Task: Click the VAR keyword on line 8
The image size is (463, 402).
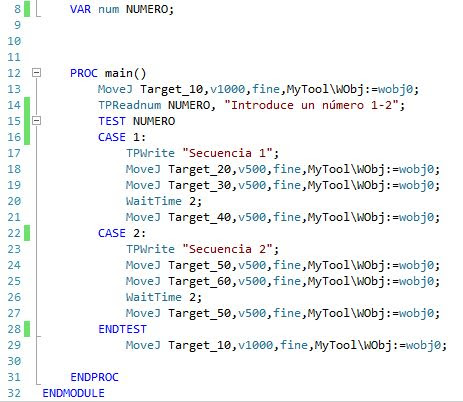Action: (x=80, y=9)
